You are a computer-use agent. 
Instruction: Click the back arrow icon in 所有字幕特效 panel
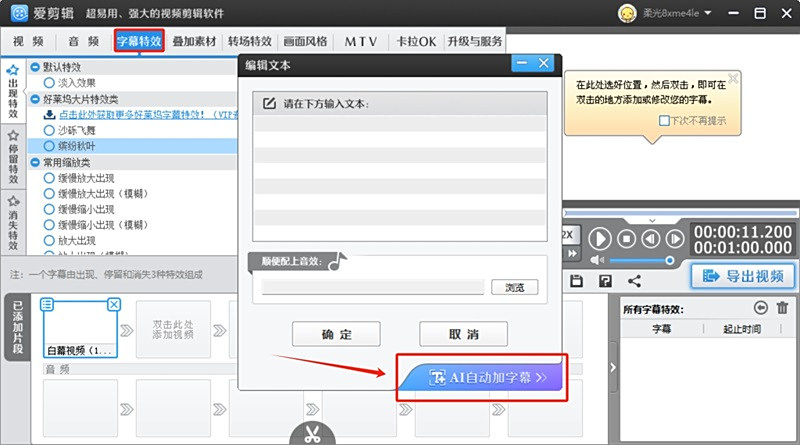(x=761, y=308)
